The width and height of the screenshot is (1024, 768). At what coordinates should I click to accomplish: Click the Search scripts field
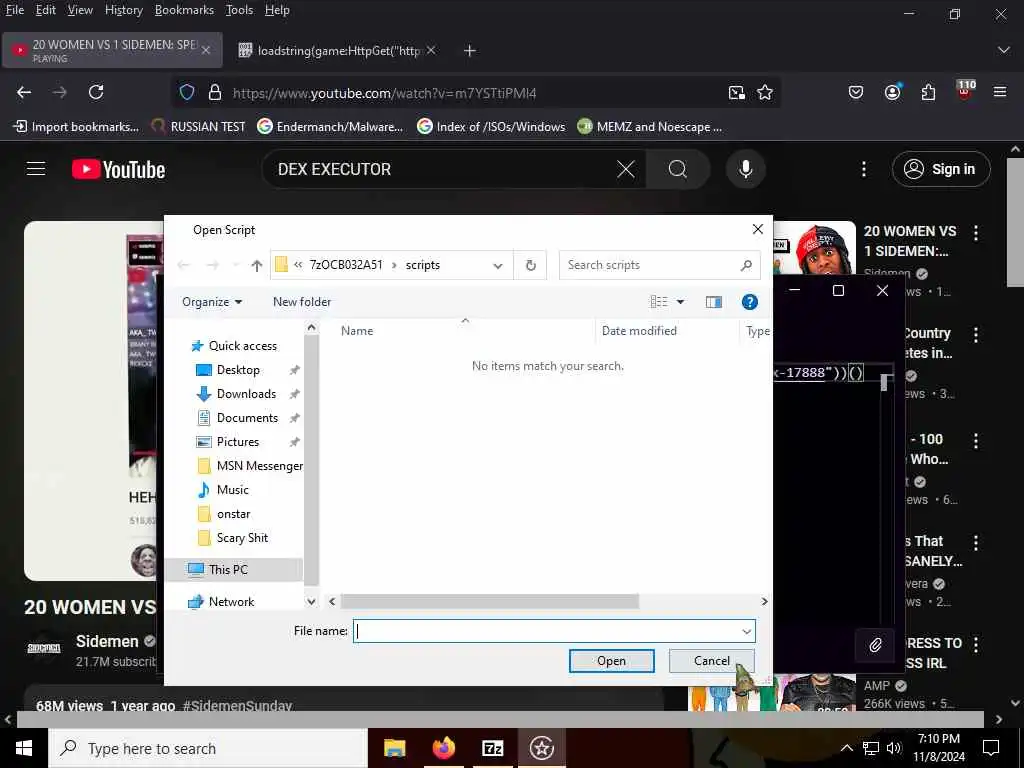coord(660,265)
